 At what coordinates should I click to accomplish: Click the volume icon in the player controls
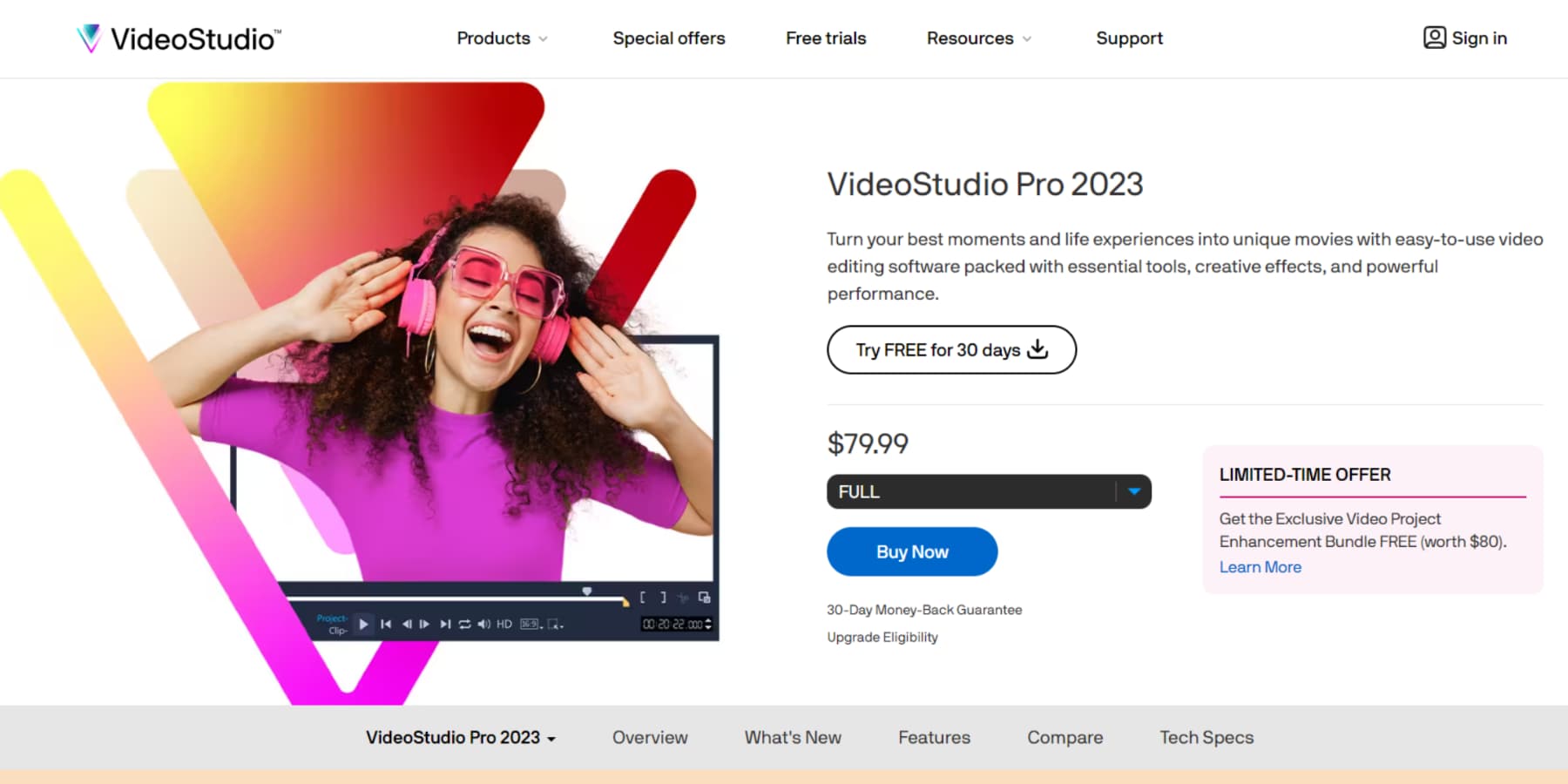pyautogui.click(x=484, y=624)
